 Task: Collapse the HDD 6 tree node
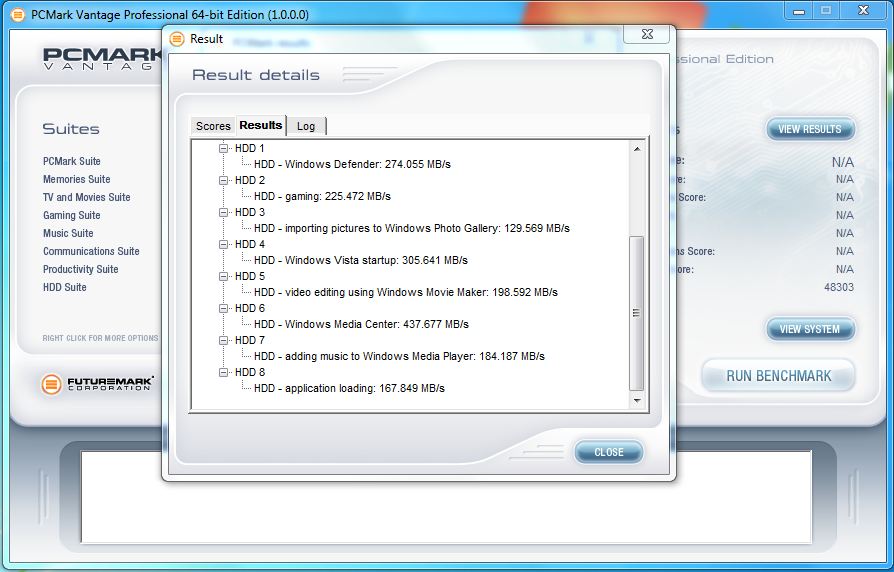click(x=223, y=308)
